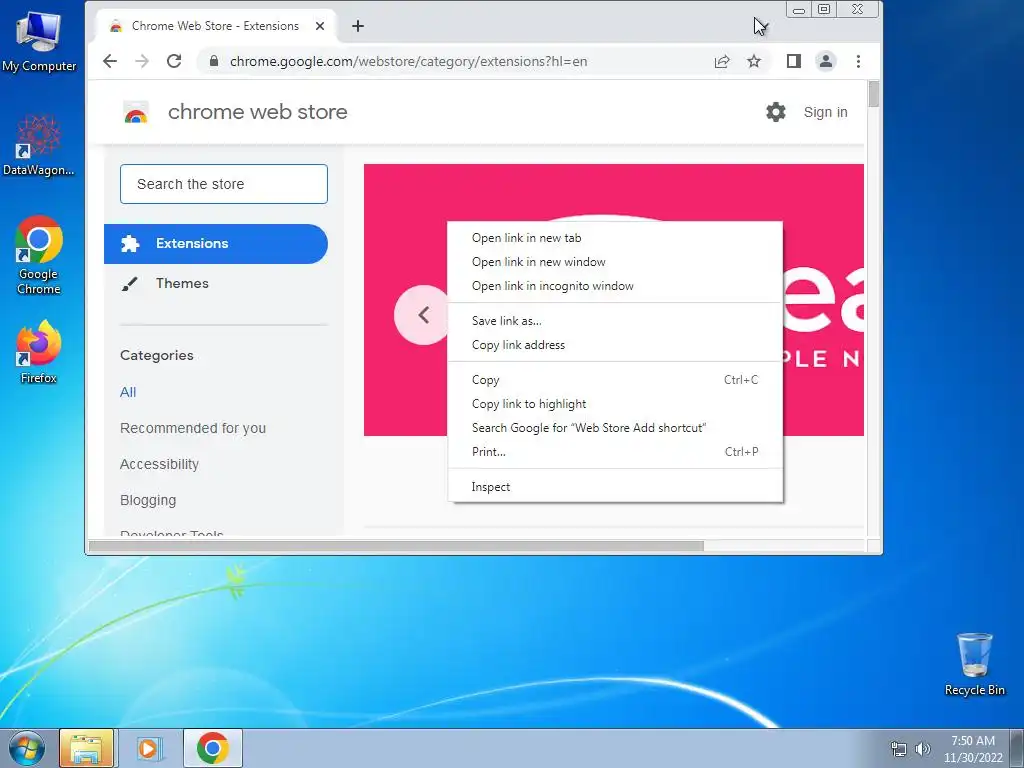The image size is (1024, 768).
Task: Bookmark this page with the star icon
Action: [x=754, y=61]
